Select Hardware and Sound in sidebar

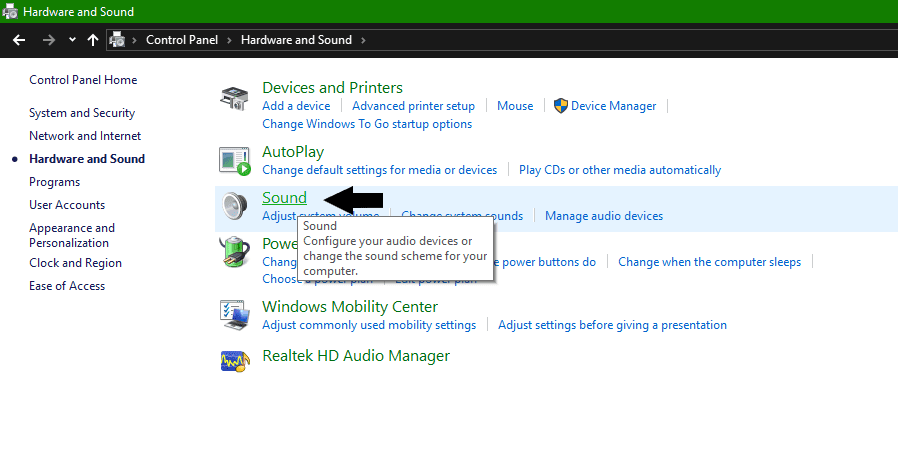click(87, 159)
